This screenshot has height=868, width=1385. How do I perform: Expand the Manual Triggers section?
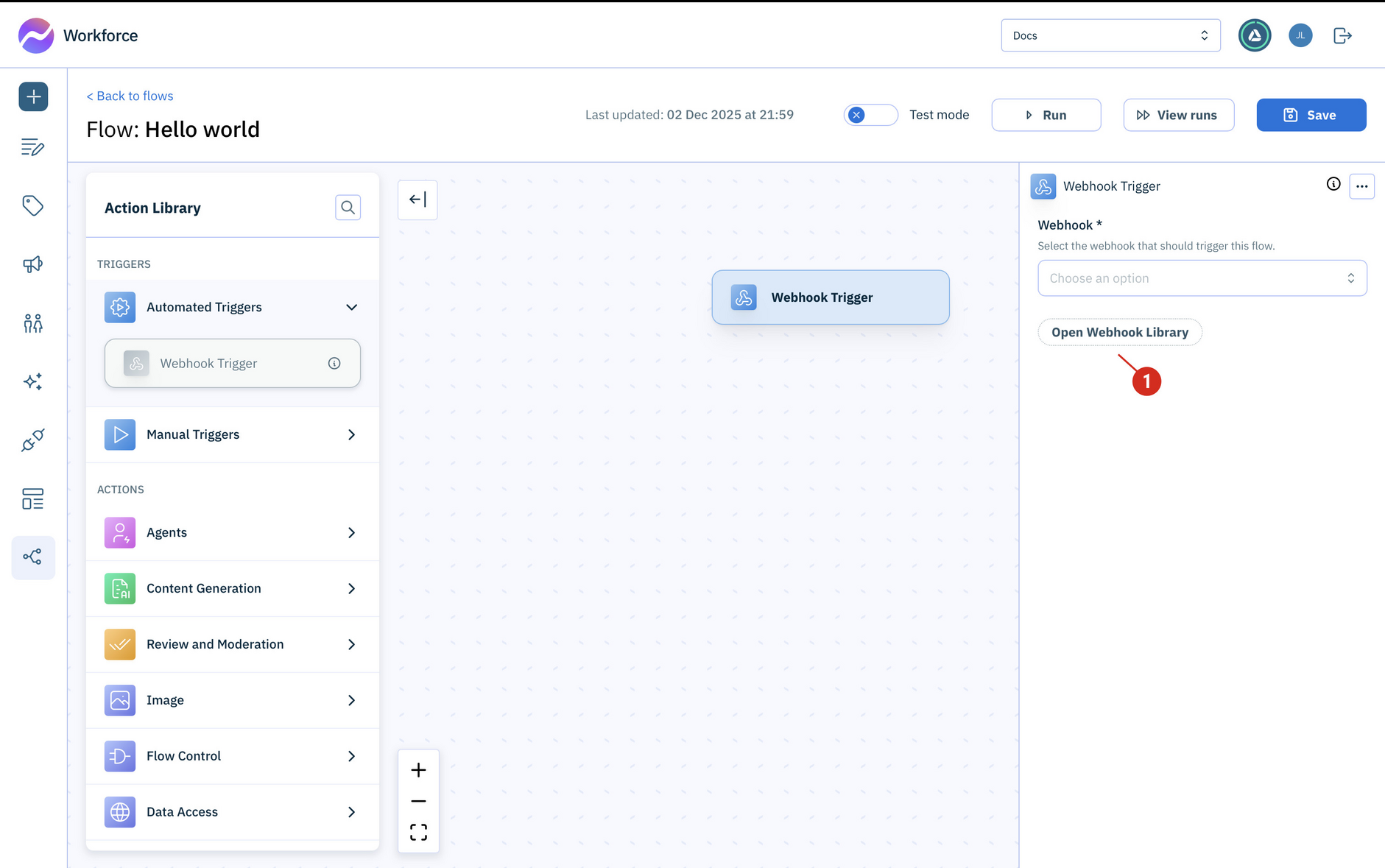pos(351,434)
